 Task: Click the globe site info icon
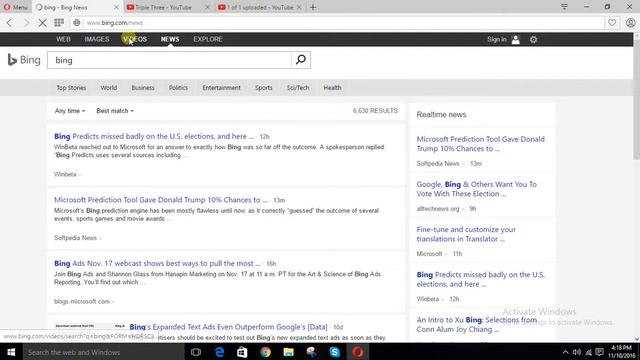point(77,23)
